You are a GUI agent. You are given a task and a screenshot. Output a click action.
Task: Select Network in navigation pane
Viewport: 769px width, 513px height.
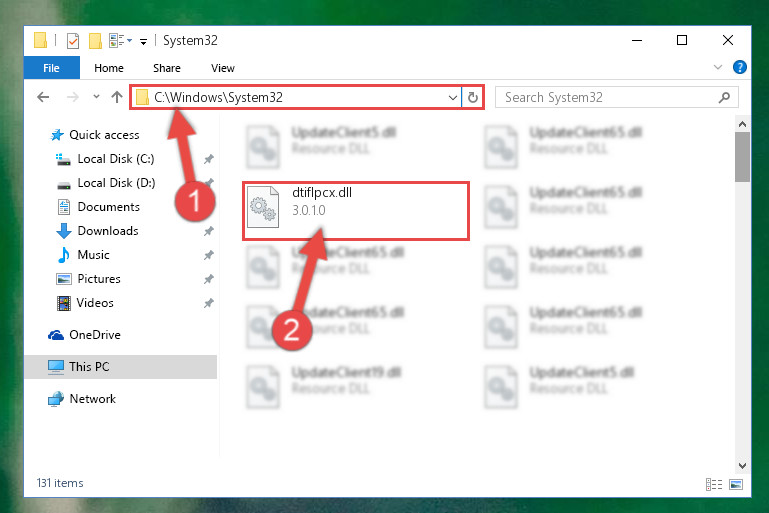pos(93,399)
